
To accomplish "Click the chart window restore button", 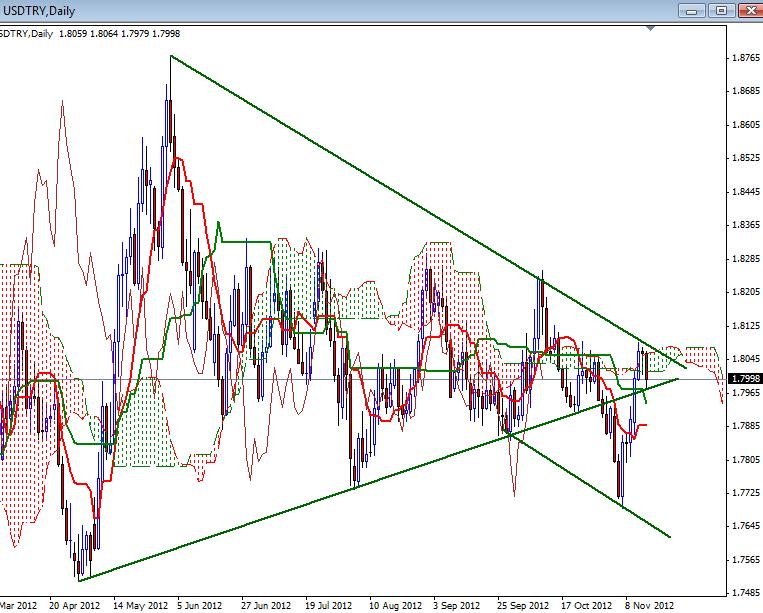I will tap(721, 10).
